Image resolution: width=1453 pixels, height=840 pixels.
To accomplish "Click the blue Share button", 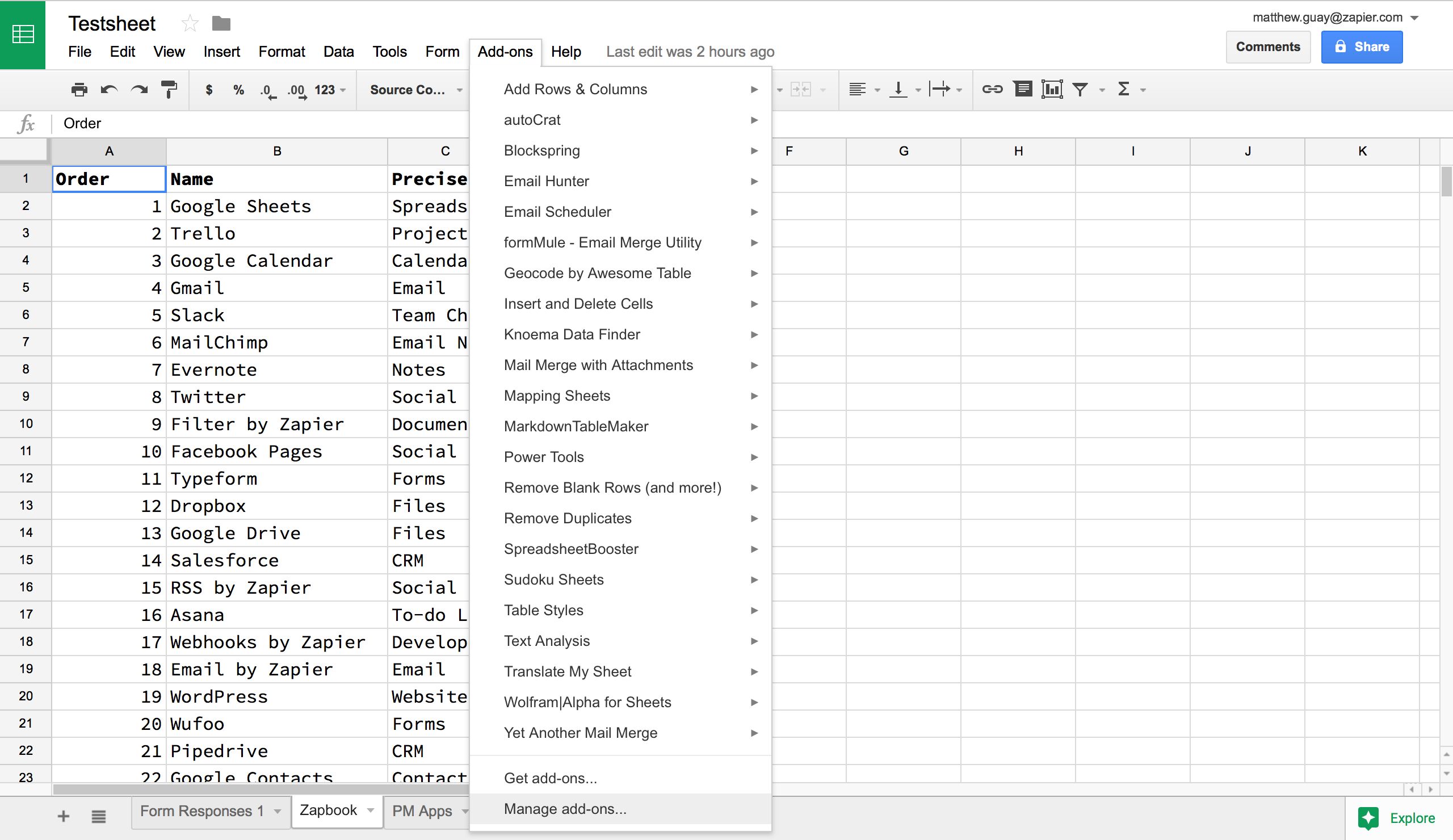I will (1361, 47).
